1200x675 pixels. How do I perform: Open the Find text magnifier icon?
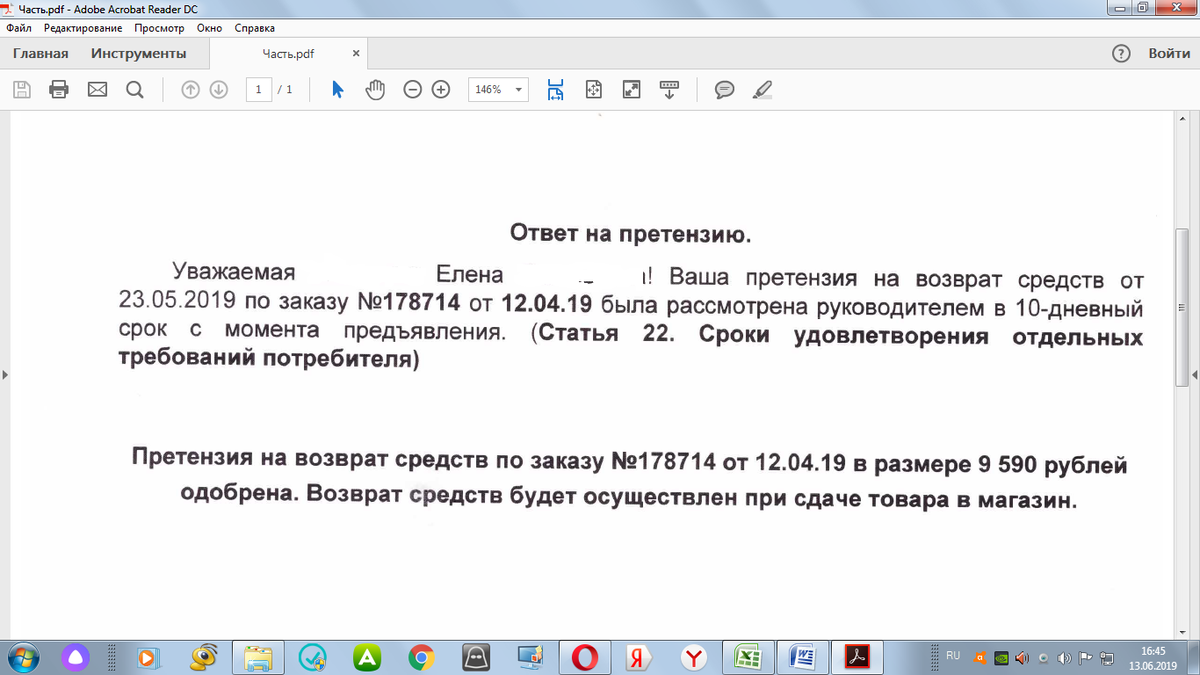[135, 90]
